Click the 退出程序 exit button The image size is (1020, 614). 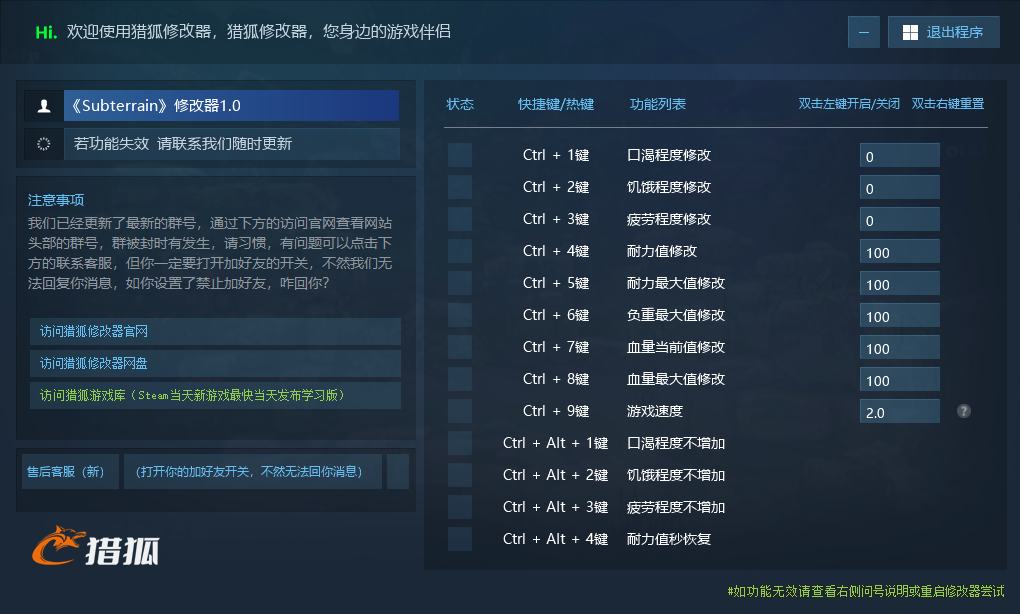pyautogui.click(x=943, y=32)
